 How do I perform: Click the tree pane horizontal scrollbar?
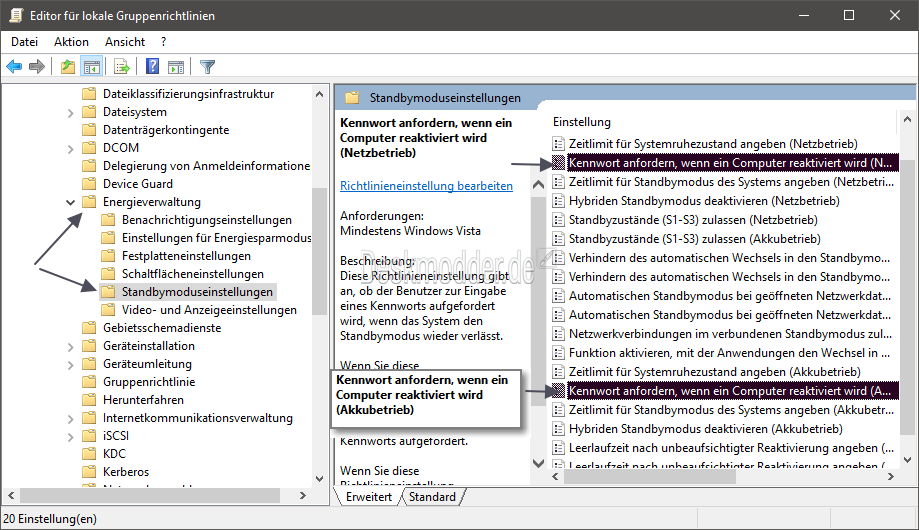click(x=160, y=496)
